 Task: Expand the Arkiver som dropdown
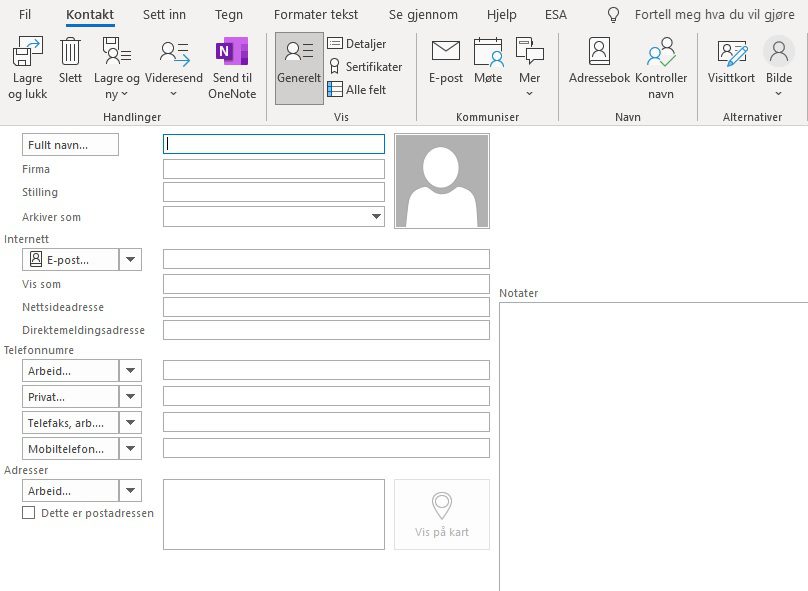[377, 216]
